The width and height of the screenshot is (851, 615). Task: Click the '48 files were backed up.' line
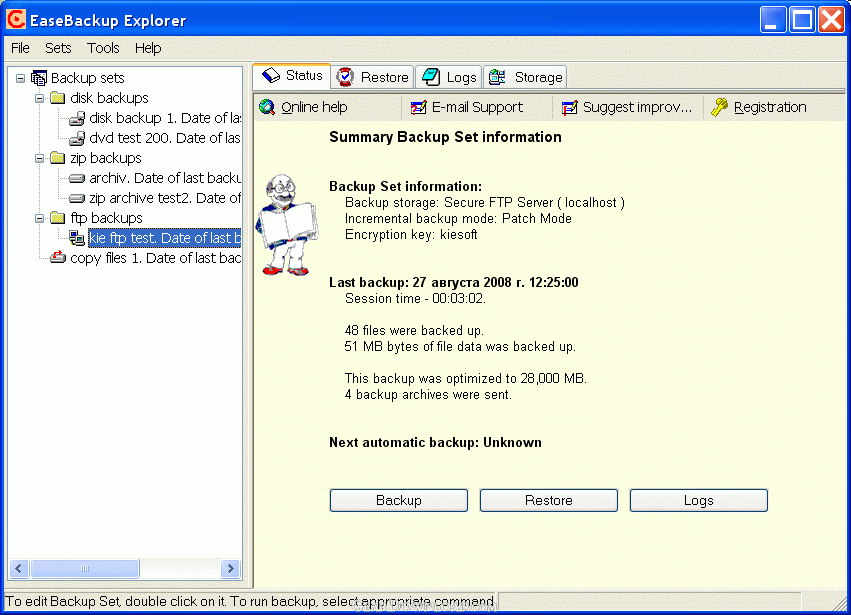pos(414,331)
